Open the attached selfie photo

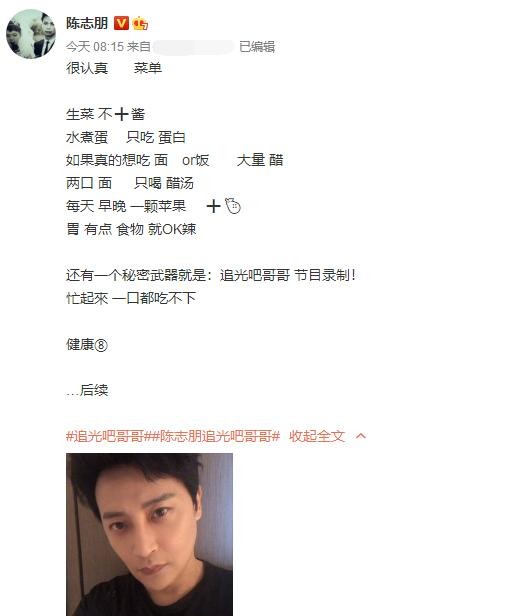[x=149, y=535]
